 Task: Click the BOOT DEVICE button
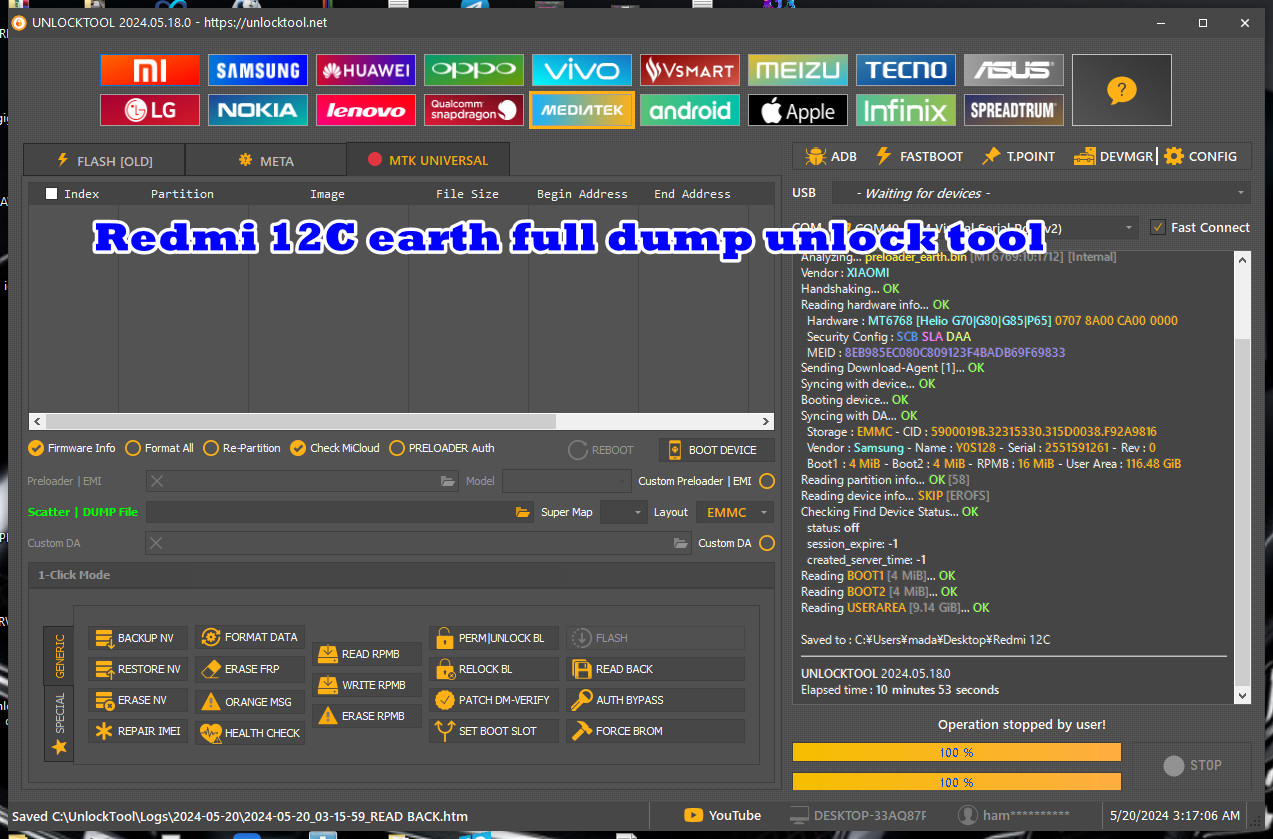pos(716,450)
